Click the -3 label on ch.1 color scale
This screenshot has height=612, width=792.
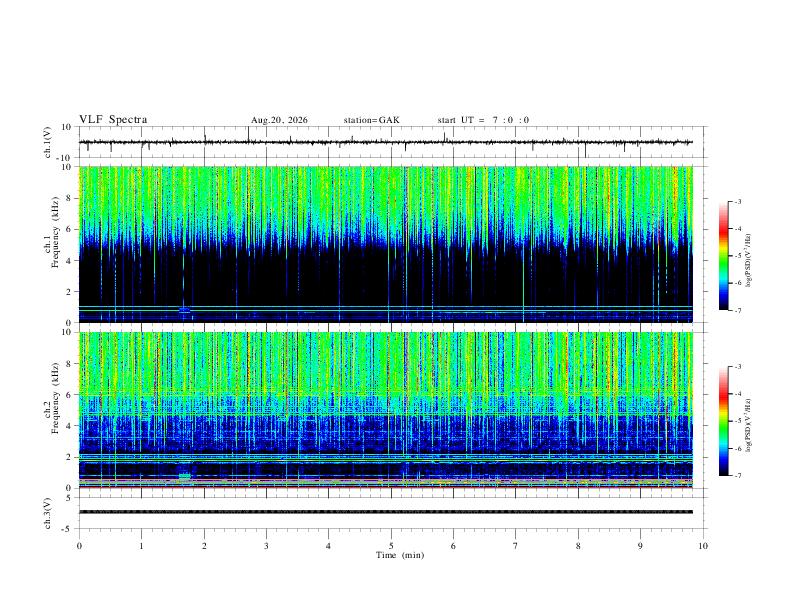click(737, 202)
